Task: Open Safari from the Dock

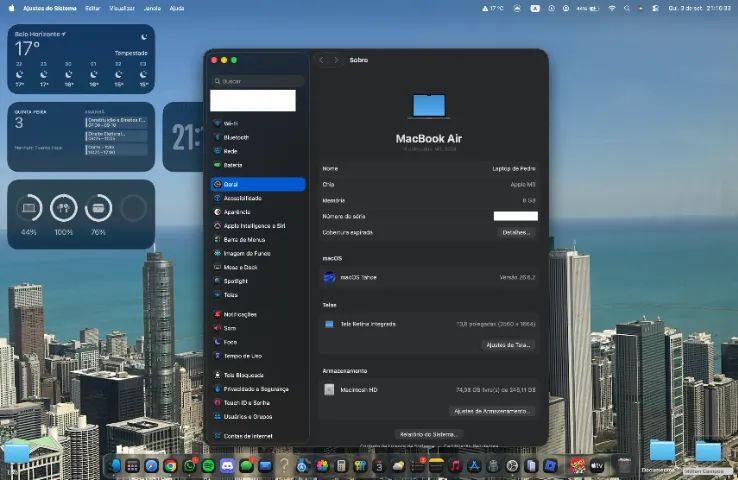Action: pos(151,466)
